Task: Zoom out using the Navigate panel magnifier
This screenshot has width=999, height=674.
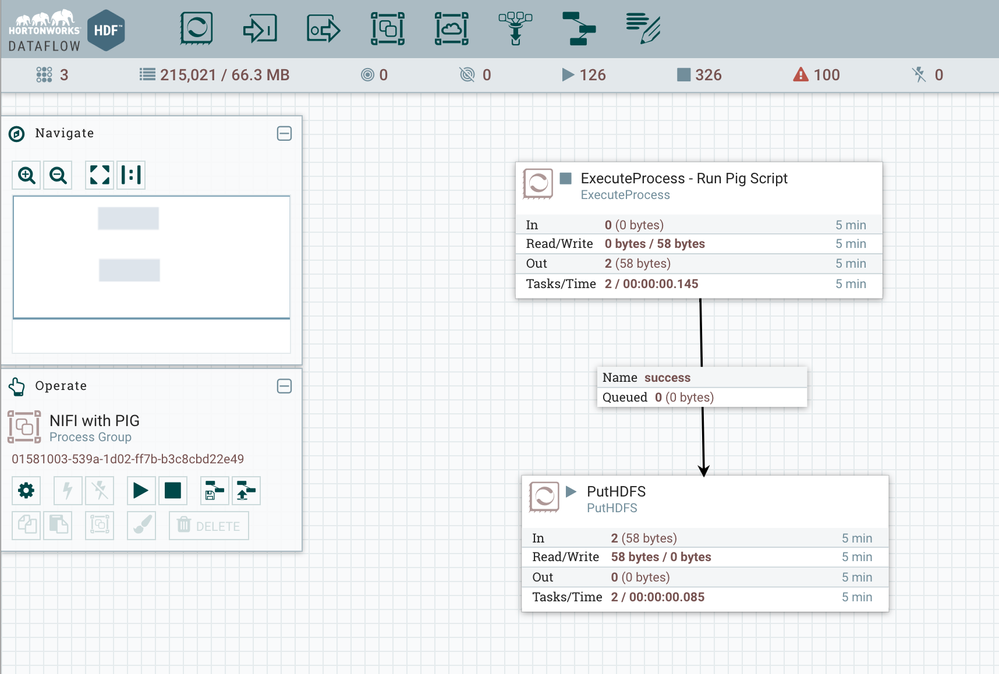Action: click(58, 176)
